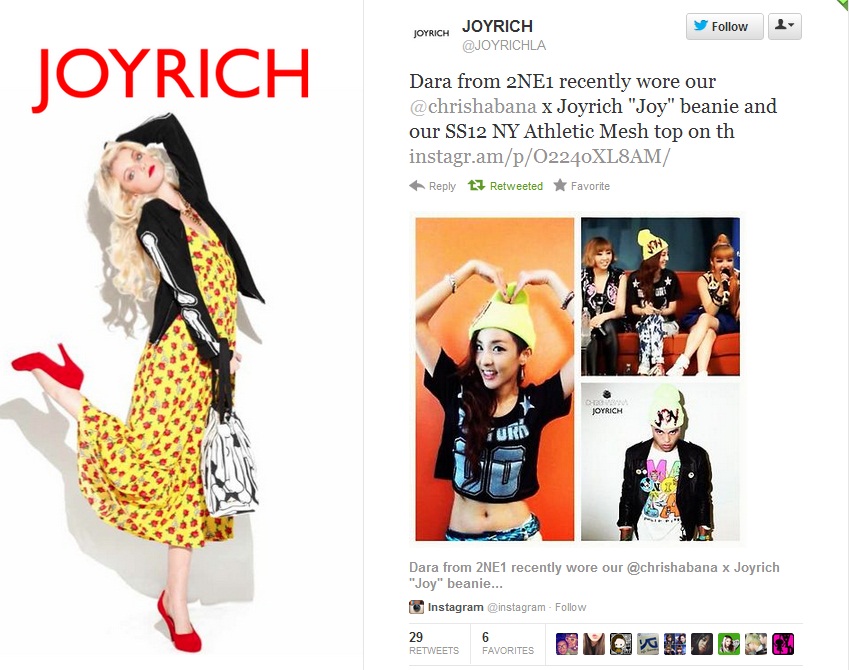Follow Instagram via the small Follow link
863x670 pixels.
pos(570,607)
